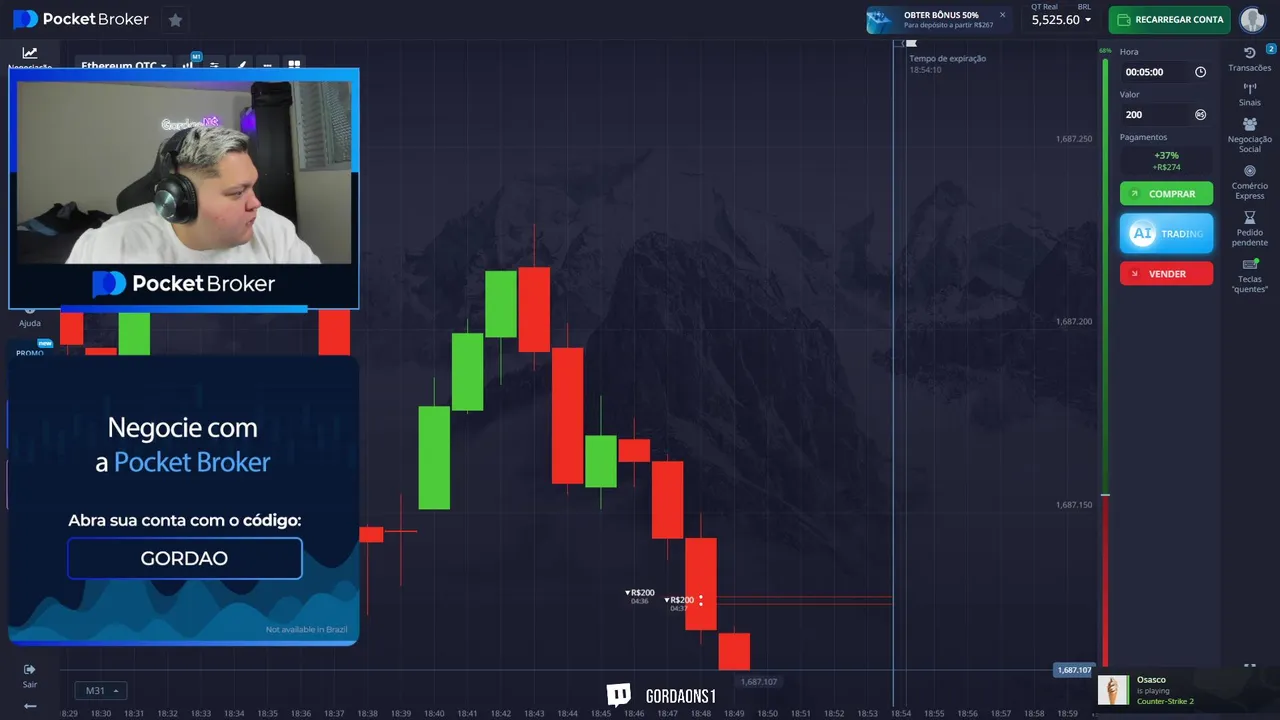Click the green COMPRAR button

[1166, 194]
